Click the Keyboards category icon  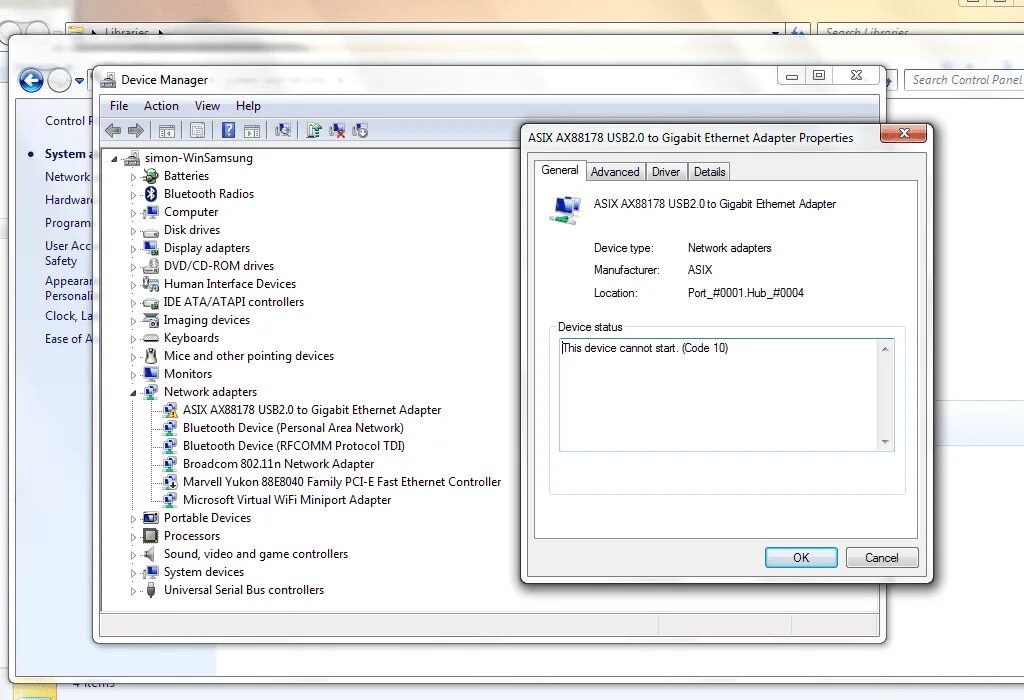coord(151,338)
